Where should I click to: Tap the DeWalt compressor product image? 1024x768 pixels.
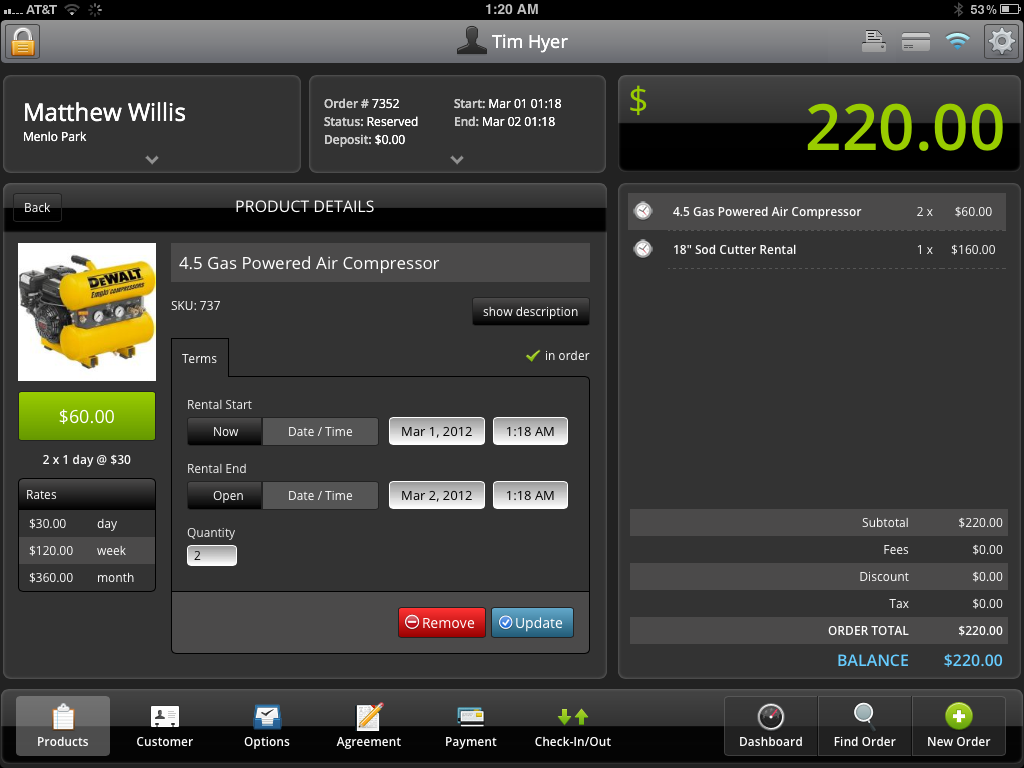87,312
